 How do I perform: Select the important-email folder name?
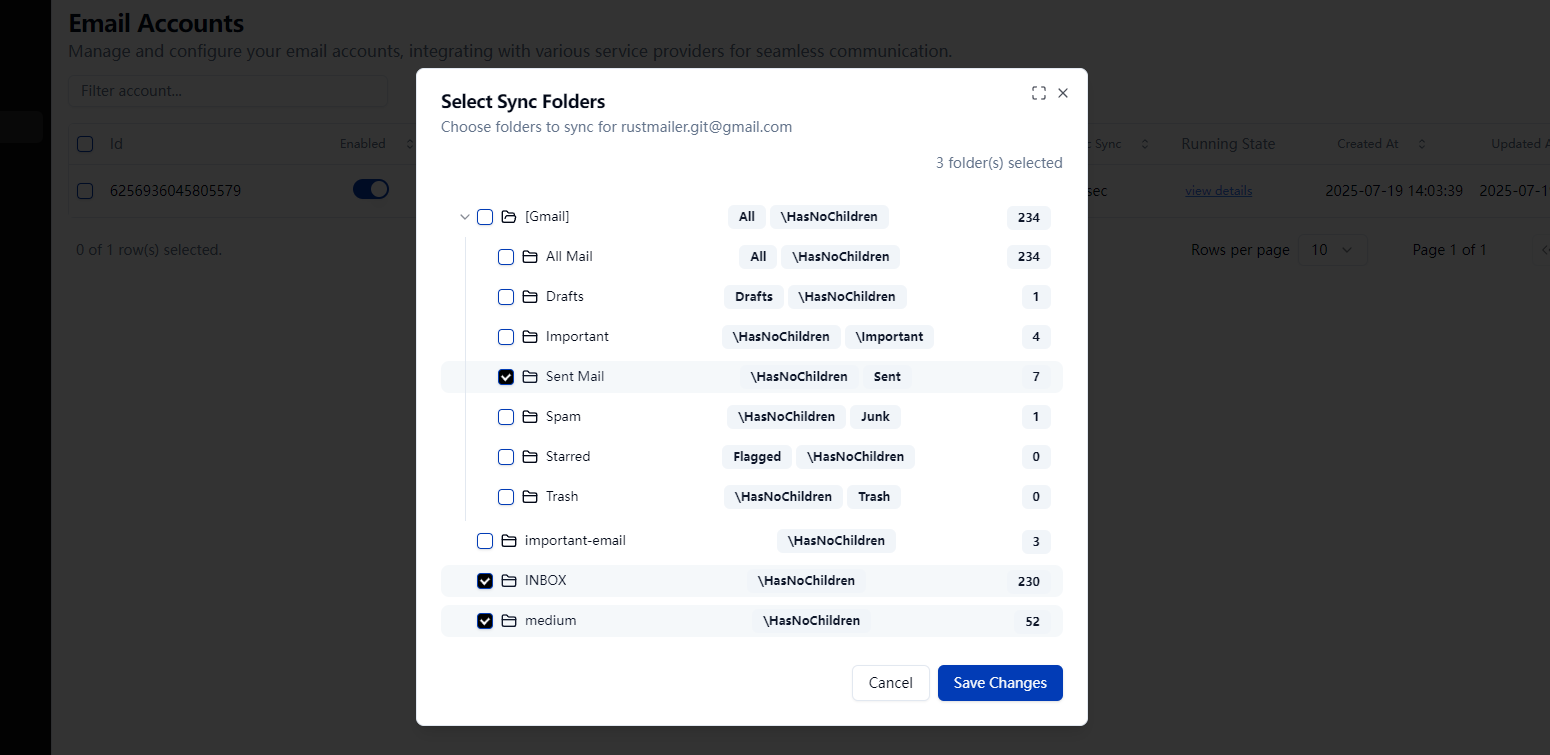click(x=575, y=541)
